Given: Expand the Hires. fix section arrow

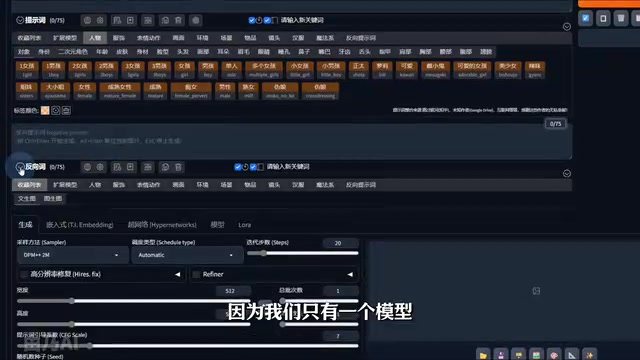Looking at the screenshot, I should 178,274.
